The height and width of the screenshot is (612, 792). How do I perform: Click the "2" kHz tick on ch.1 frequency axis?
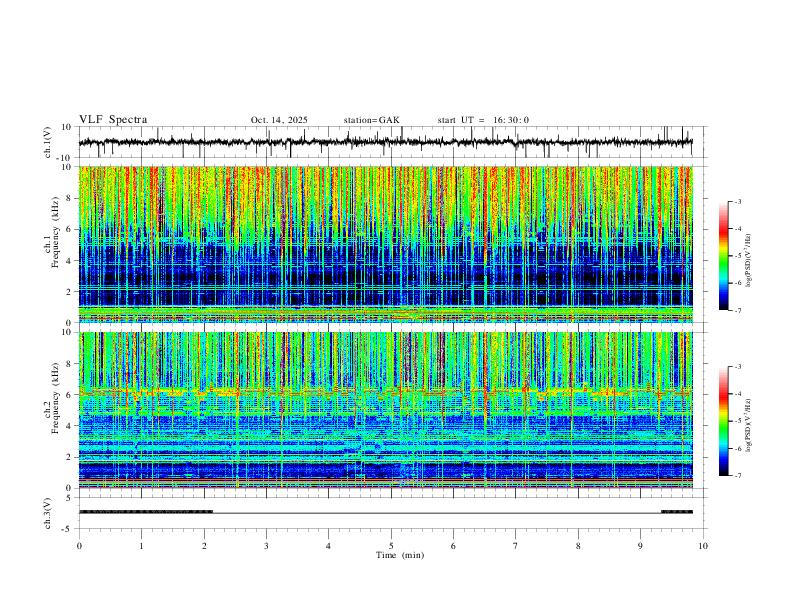coord(69,291)
